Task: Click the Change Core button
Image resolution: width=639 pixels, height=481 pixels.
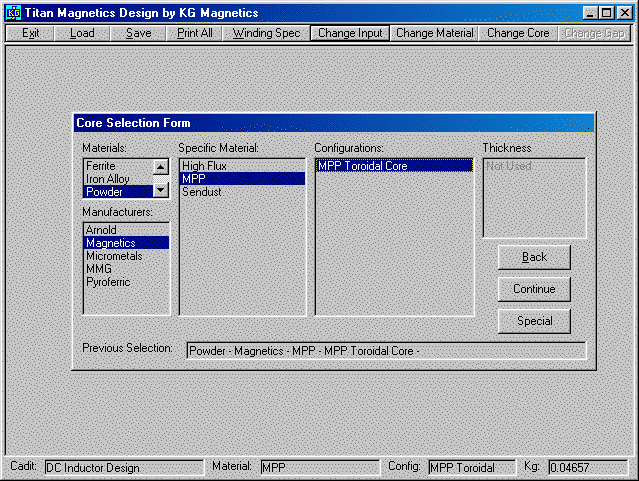Action: click(x=518, y=33)
